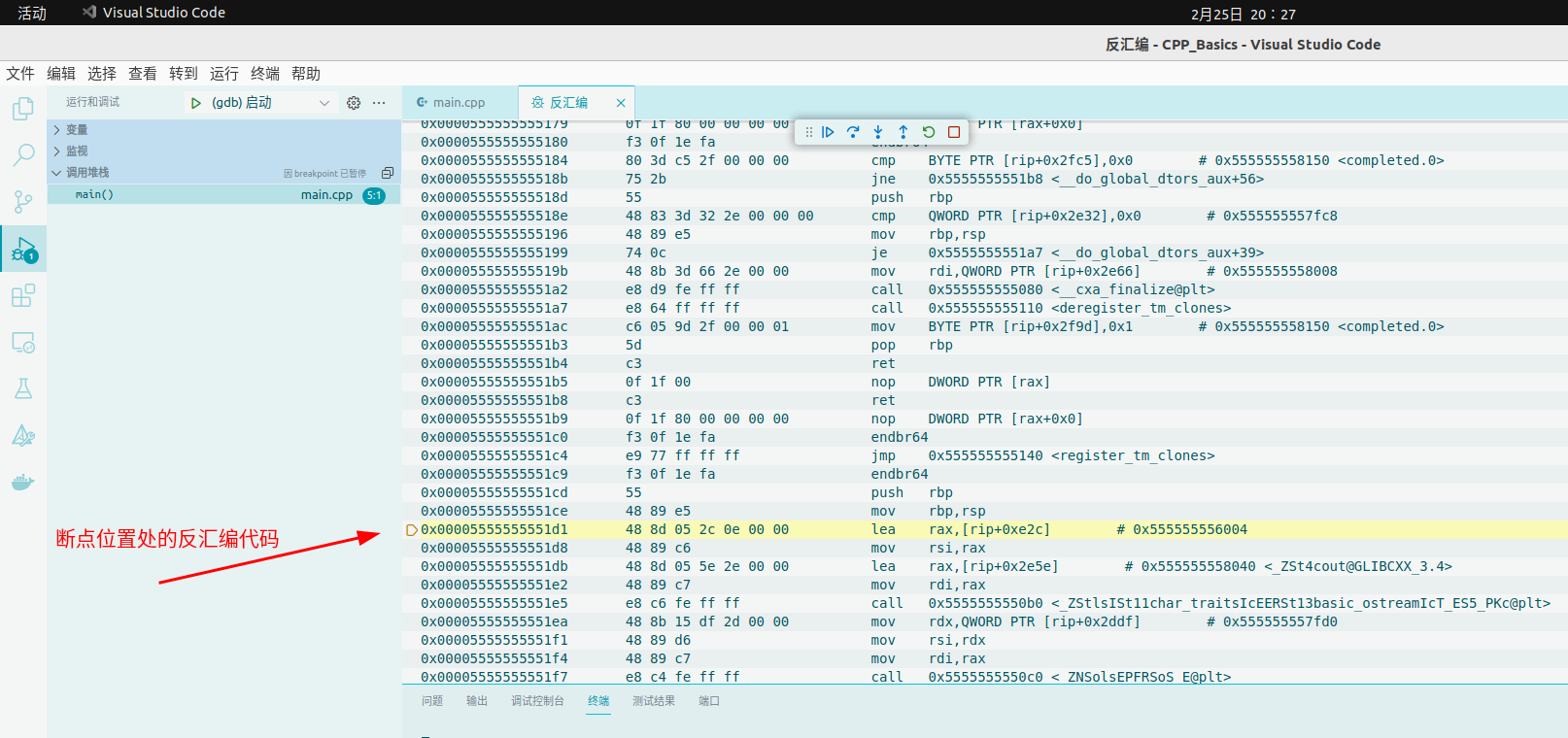Viewport: 1568px width, 738px height.
Task: Select the 终端 panel tab
Action: click(598, 701)
